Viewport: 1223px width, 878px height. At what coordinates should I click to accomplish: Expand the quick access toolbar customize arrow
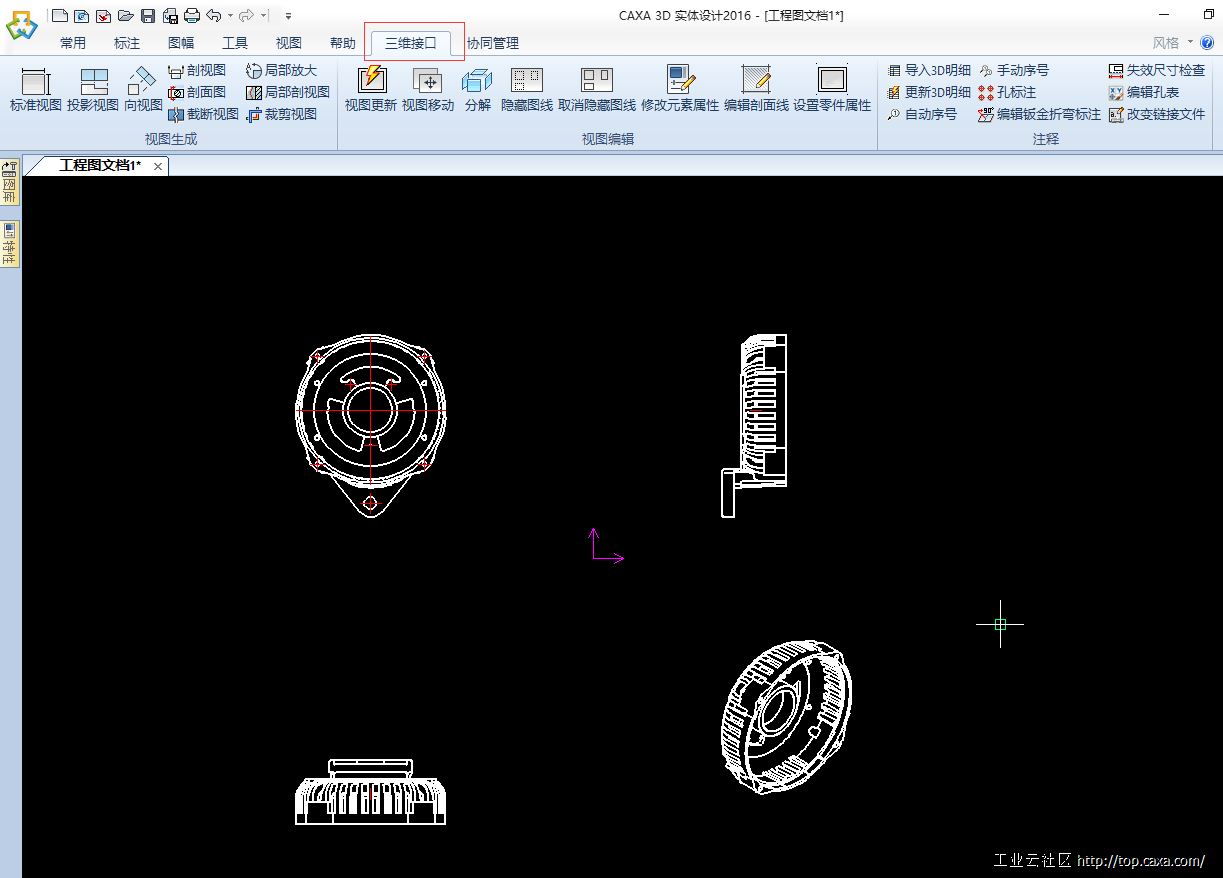pos(288,16)
